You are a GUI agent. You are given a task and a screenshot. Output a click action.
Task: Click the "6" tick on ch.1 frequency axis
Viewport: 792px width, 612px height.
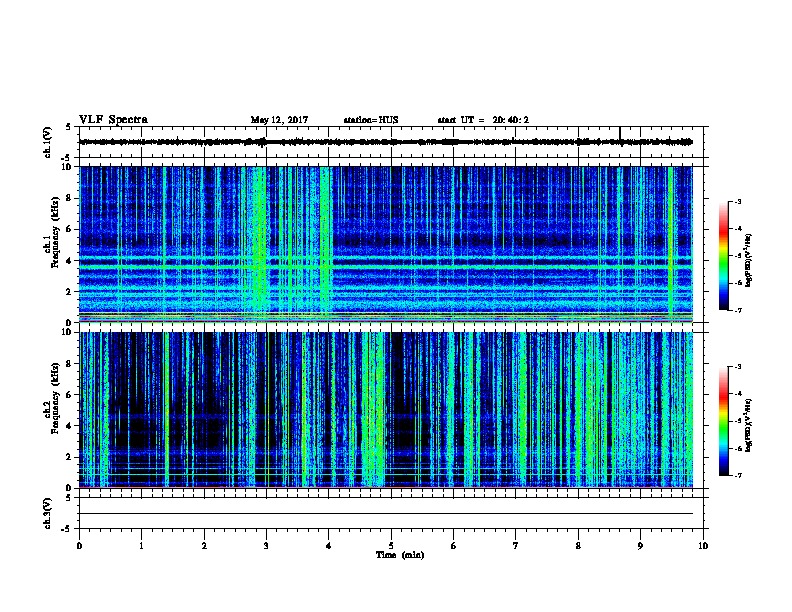coord(69,229)
